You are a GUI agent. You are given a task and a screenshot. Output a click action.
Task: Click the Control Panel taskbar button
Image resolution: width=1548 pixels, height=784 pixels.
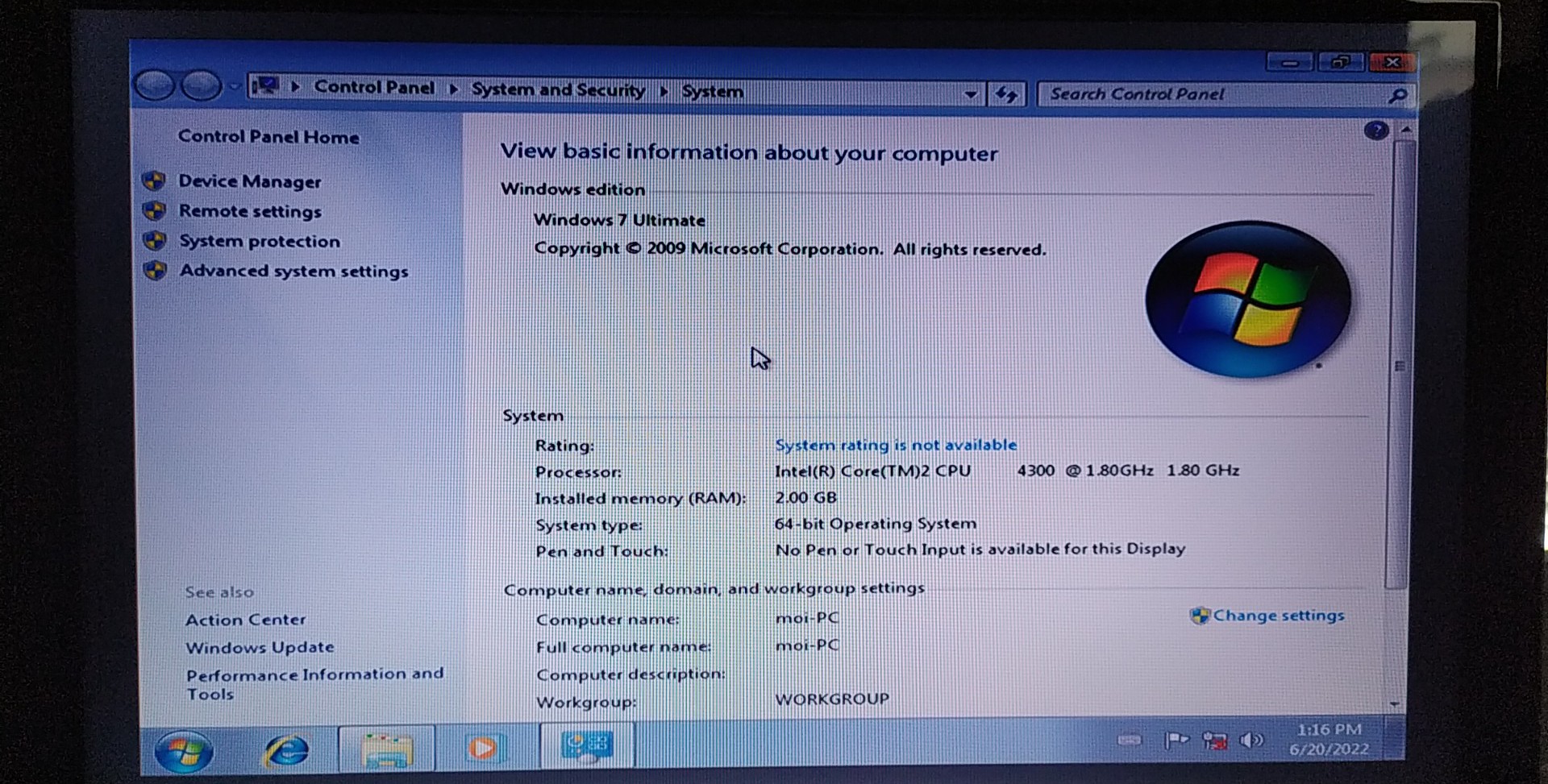586,745
